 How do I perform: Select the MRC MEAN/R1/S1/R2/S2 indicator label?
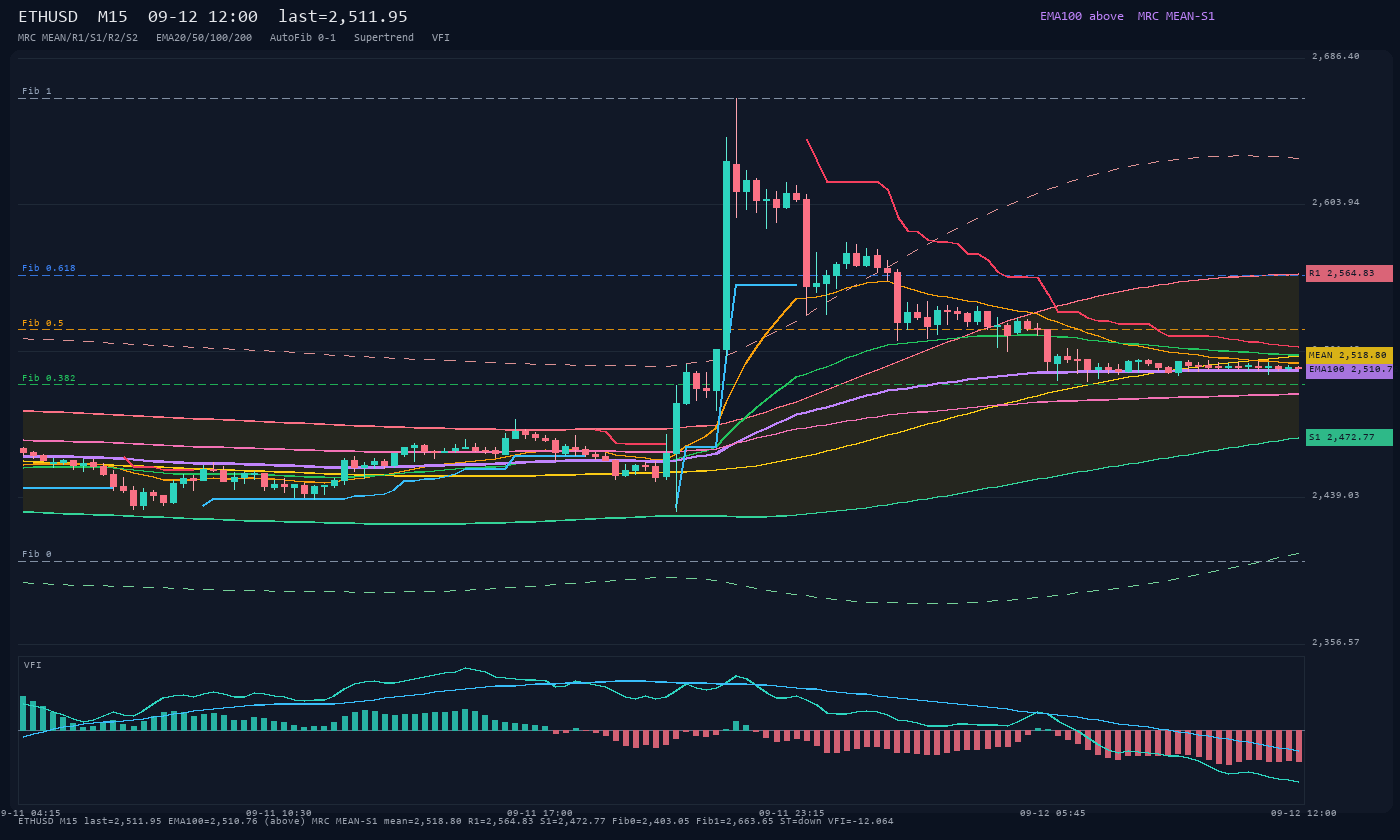click(x=78, y=38)
